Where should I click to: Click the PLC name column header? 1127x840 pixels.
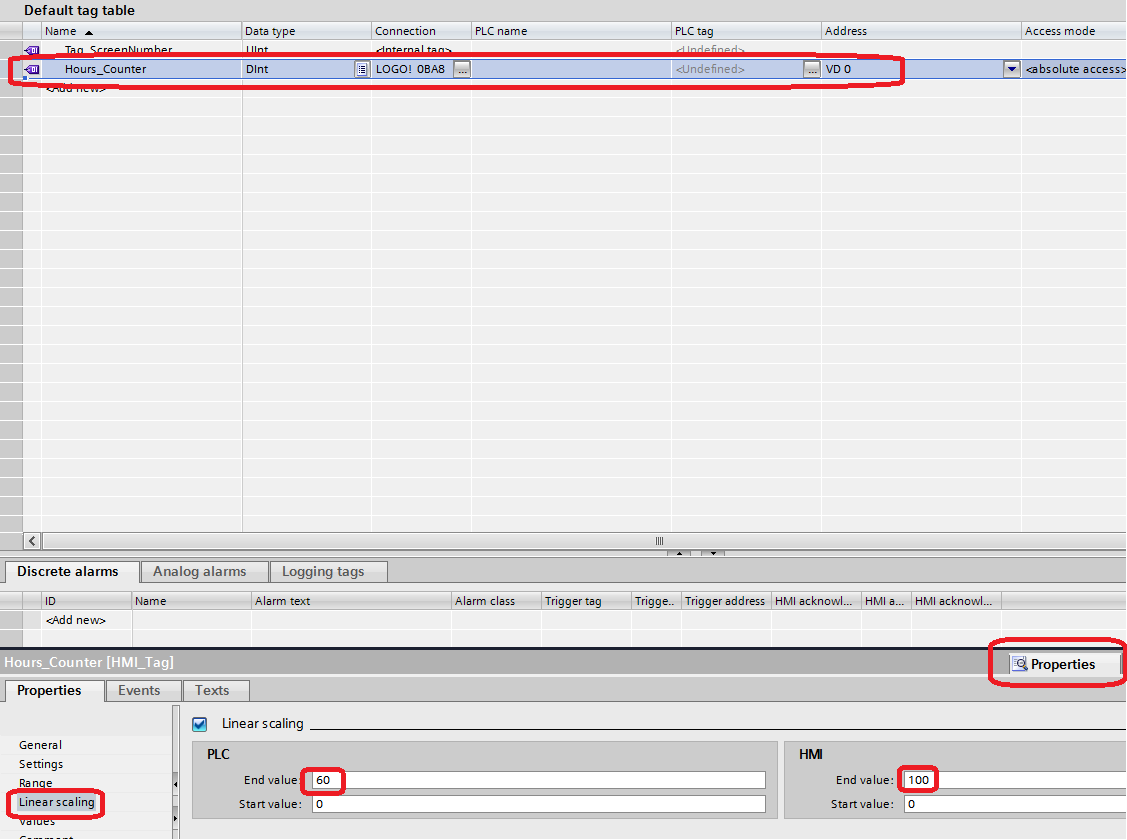571,31
